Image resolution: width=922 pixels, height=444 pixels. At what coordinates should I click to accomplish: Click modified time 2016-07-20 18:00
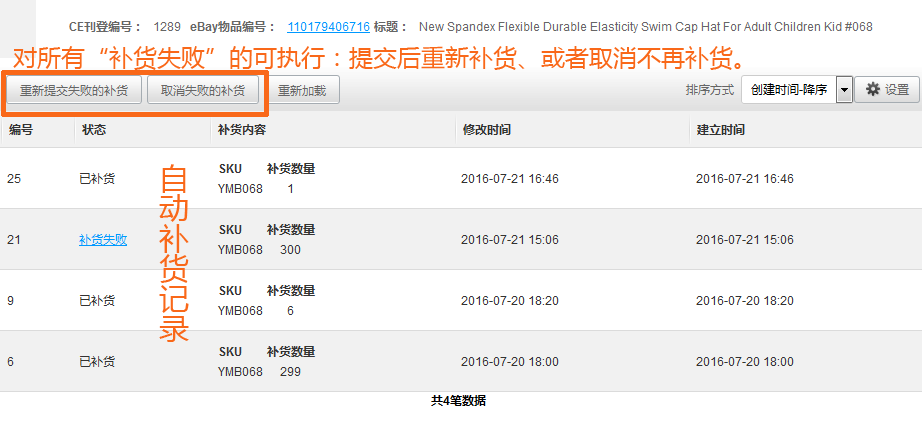pyautogui.click(x=510, y=362)
